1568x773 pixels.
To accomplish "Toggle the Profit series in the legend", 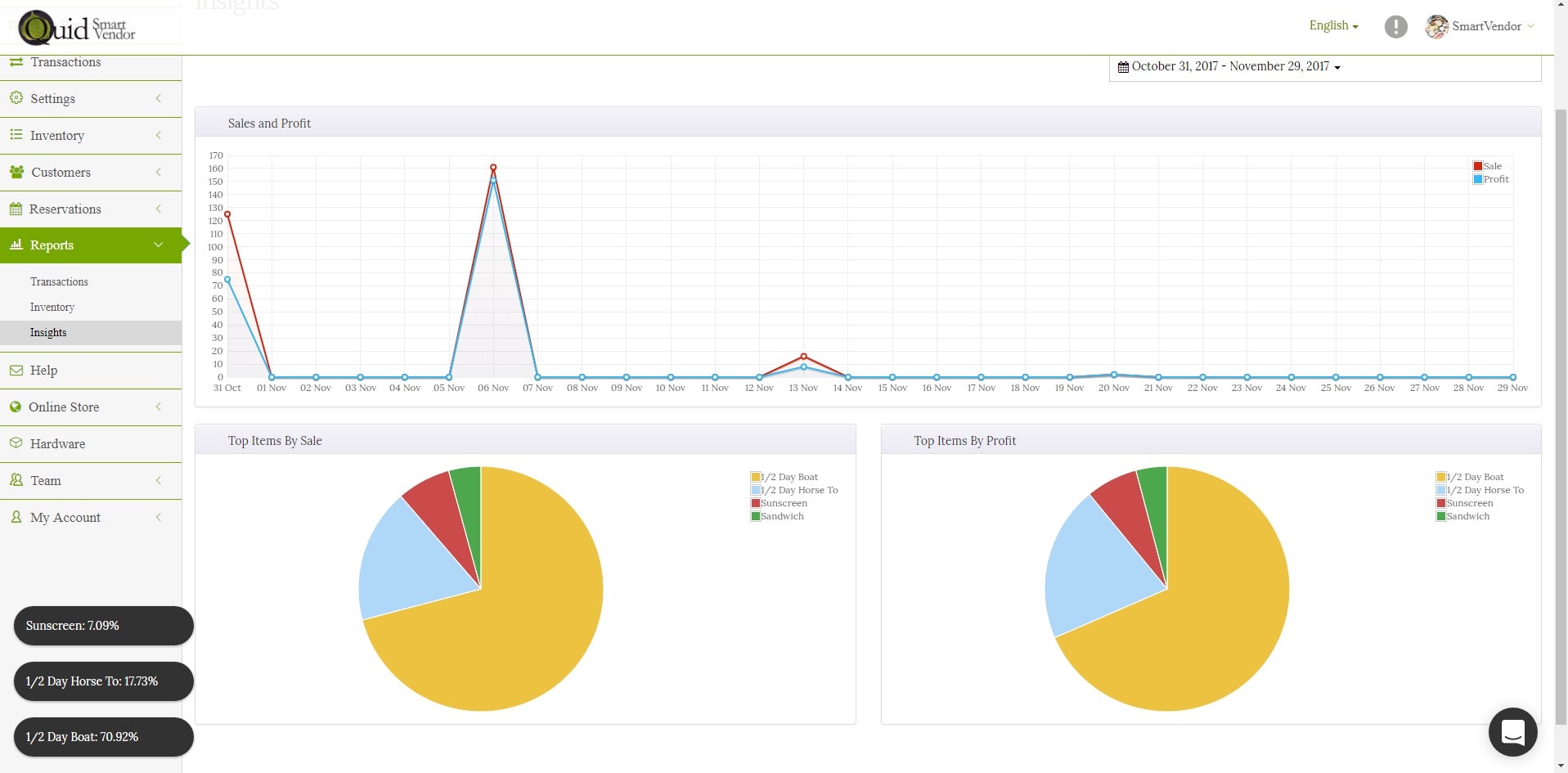I will [x=1489, y=179].
